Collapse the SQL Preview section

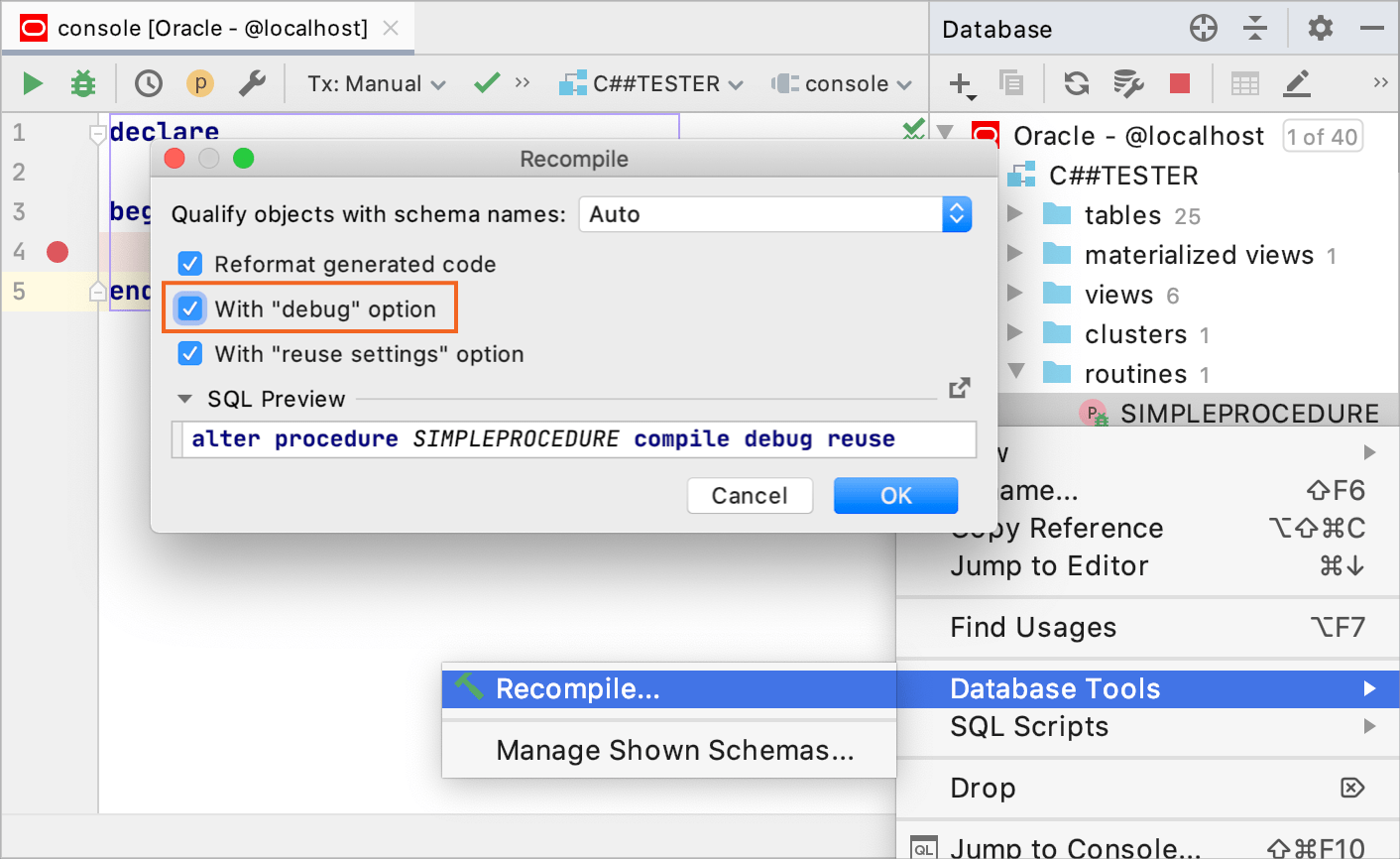184,399
